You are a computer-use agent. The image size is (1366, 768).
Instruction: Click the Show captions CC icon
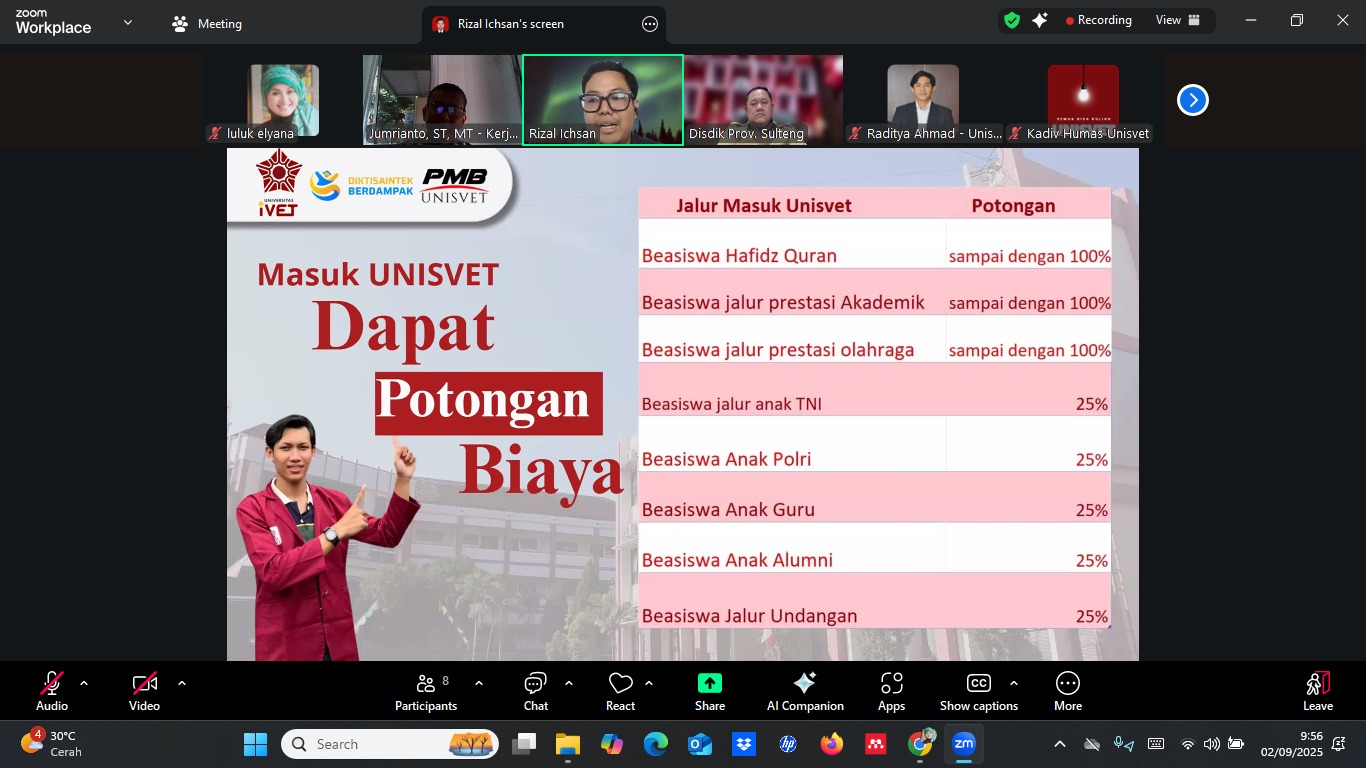click(x=979, y=683)
